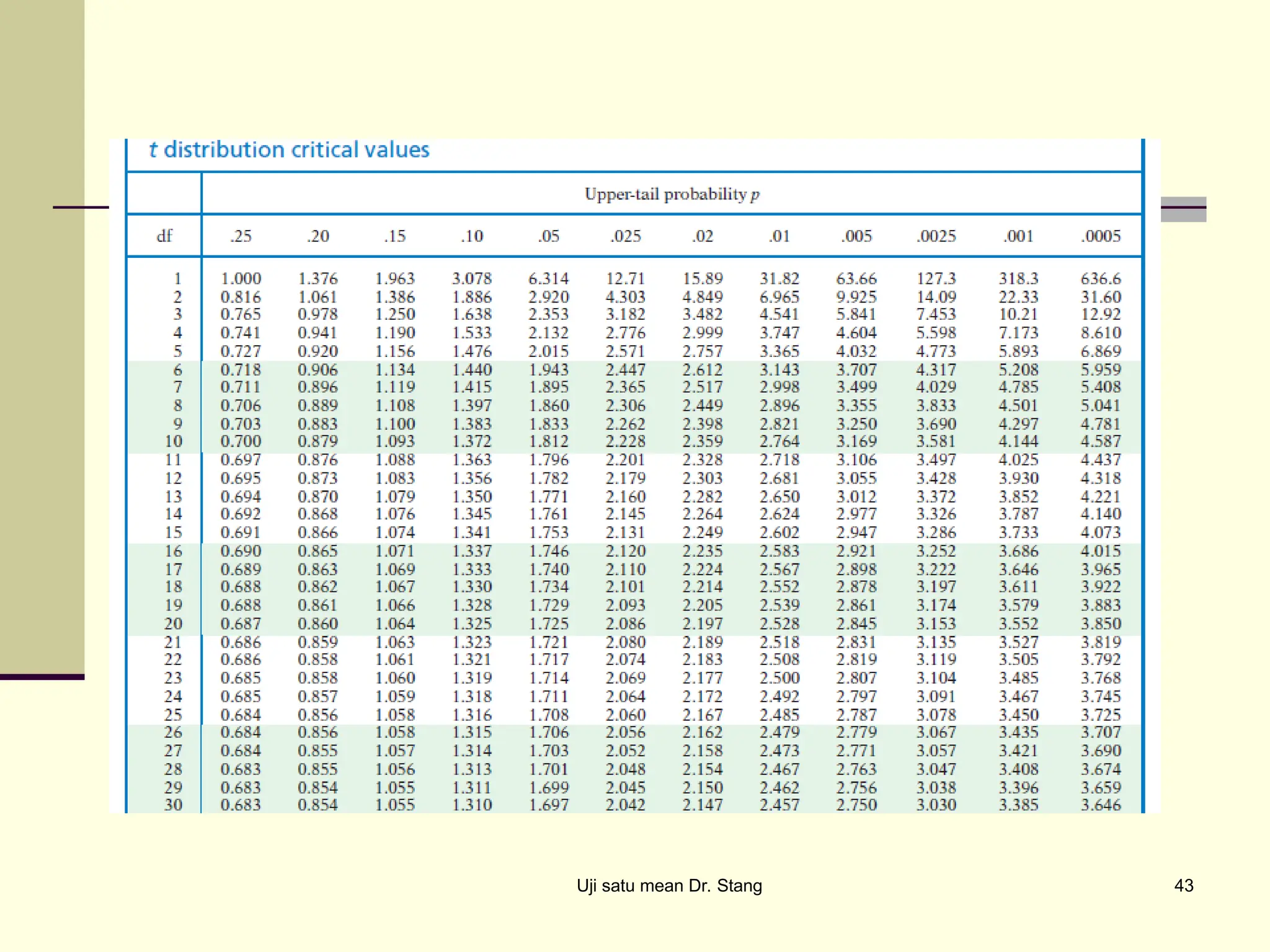Click the .25 probability column header
The image size is (1270, 952).
[x=241, y=236]
